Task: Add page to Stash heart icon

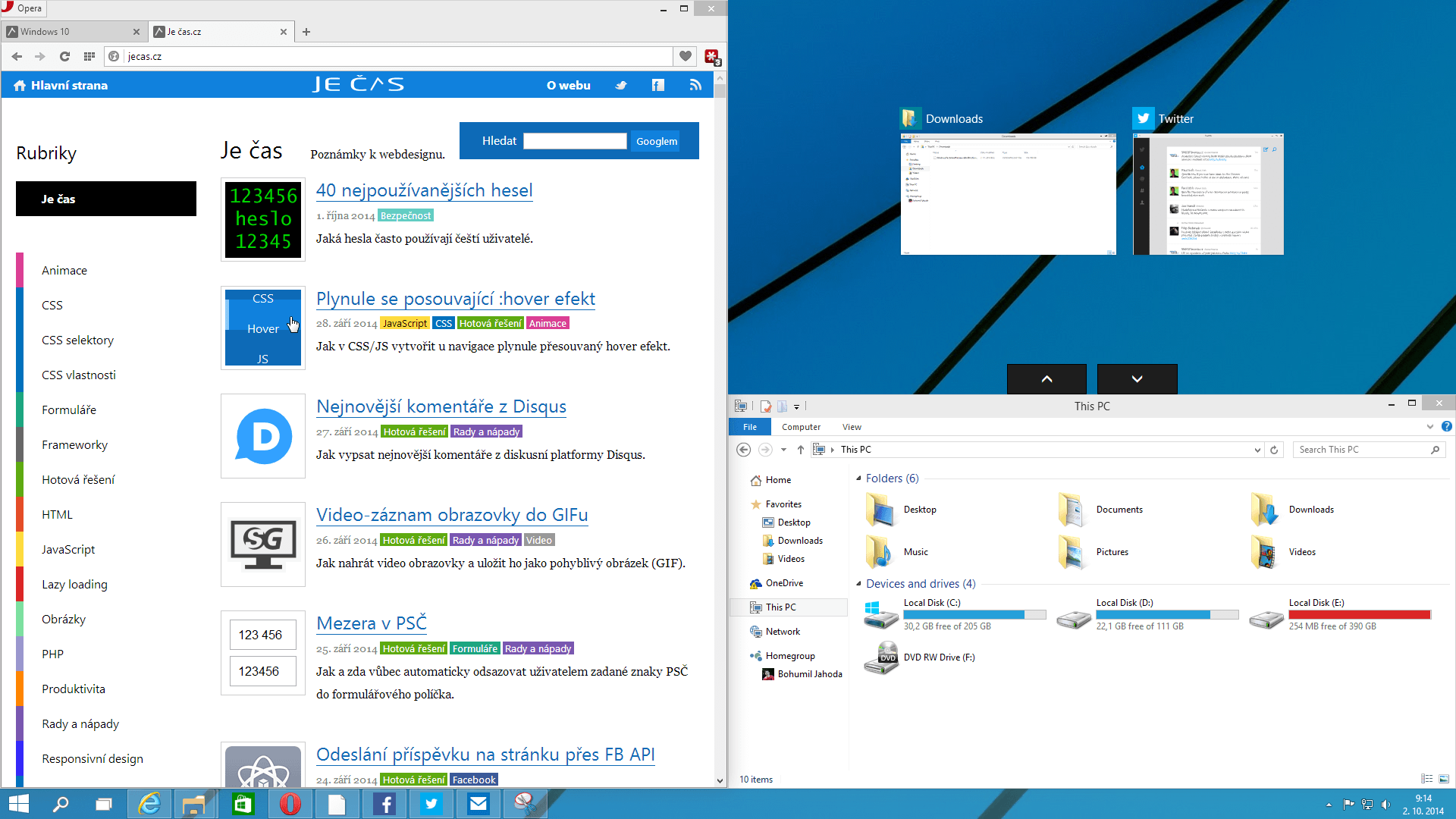Action: [686, 56]
